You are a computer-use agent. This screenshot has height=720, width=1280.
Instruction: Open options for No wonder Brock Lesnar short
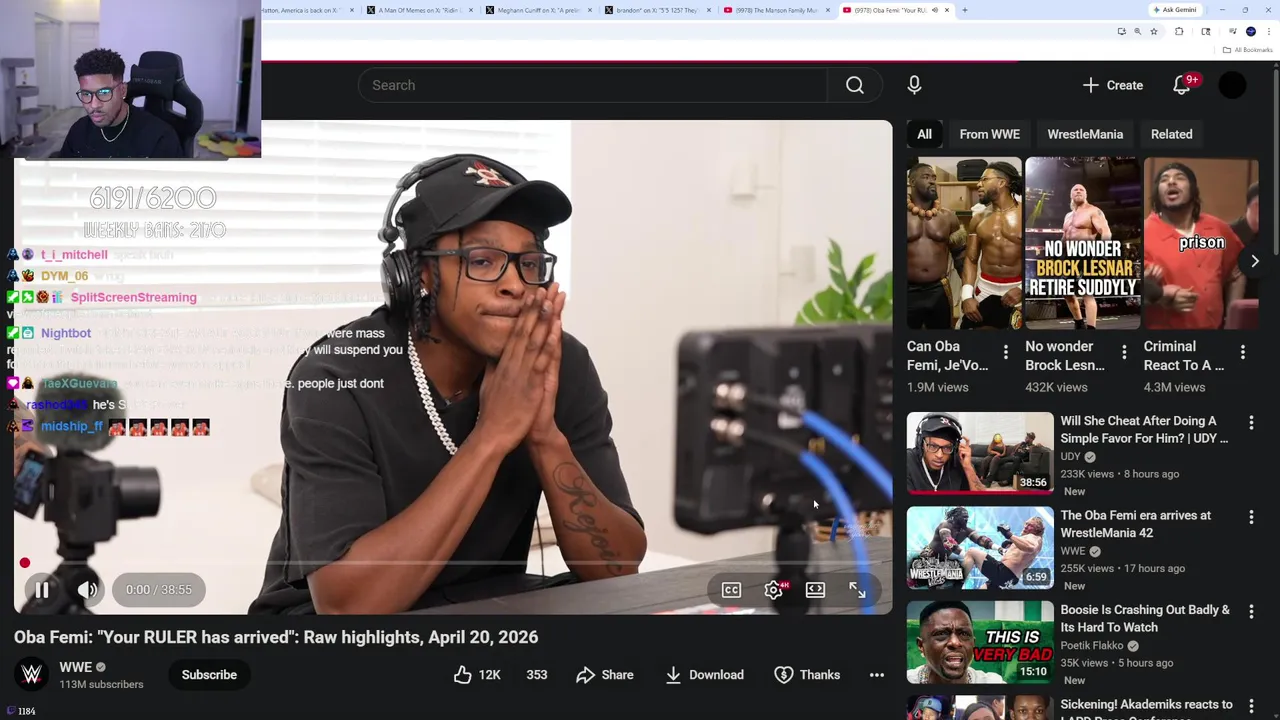(x=1124, y=352)
